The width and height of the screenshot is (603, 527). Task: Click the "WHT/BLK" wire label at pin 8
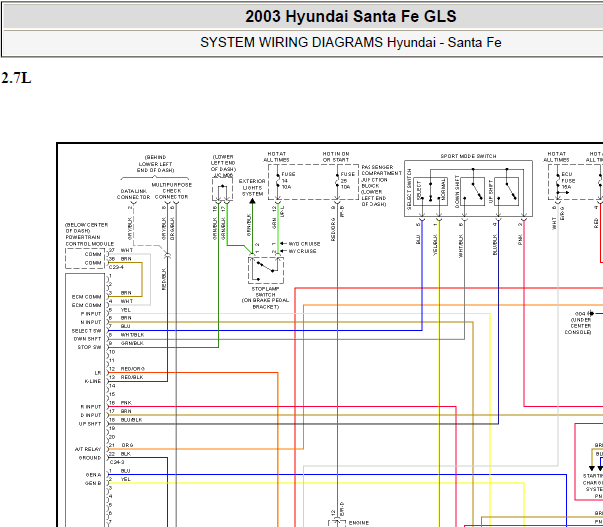(x=132, y=335)
